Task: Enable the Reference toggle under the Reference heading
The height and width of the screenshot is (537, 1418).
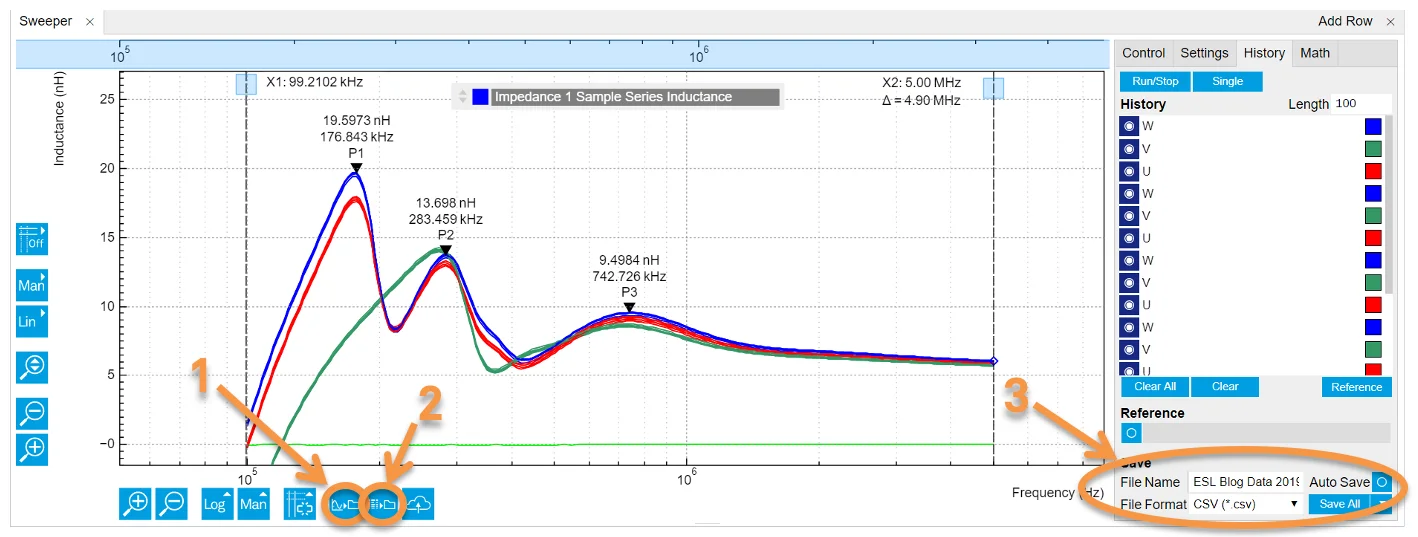Action: (1130, 433)
